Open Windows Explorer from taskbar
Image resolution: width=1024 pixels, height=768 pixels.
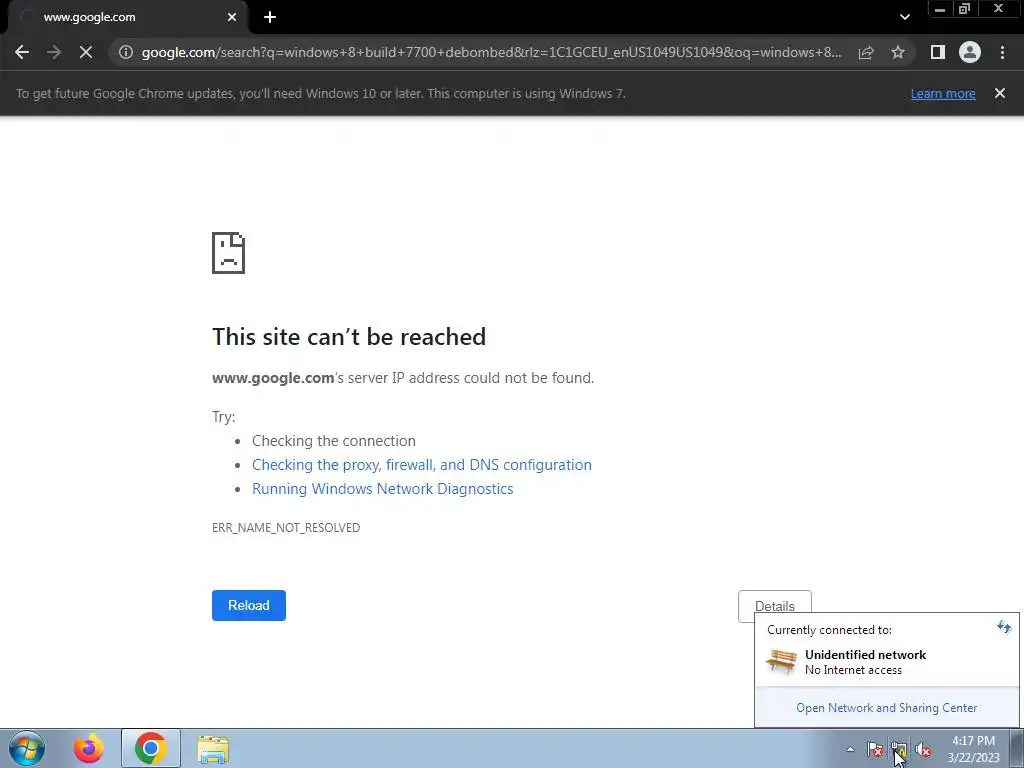tap(214, 748)
